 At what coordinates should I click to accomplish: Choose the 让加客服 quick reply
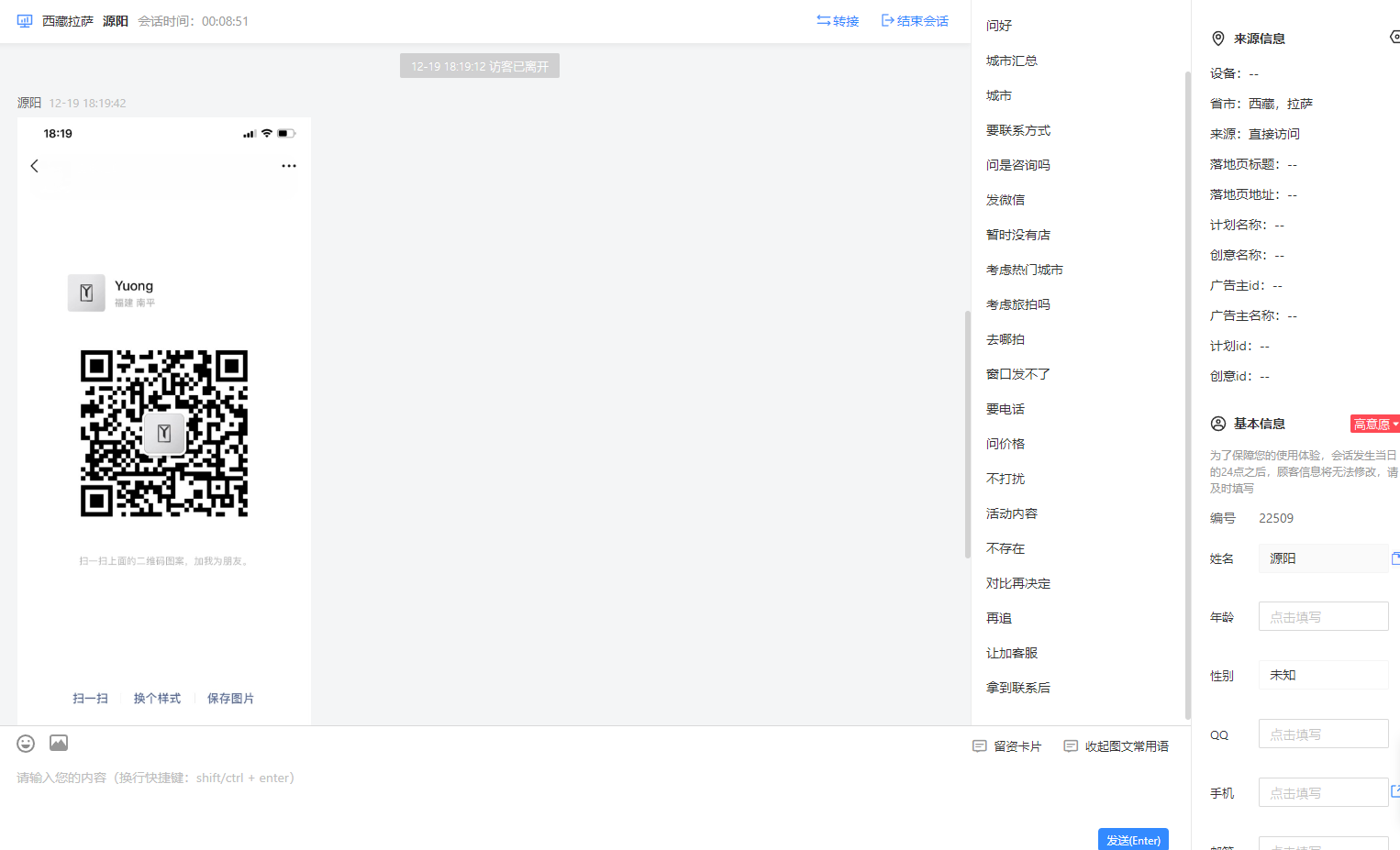point(1012,653)
